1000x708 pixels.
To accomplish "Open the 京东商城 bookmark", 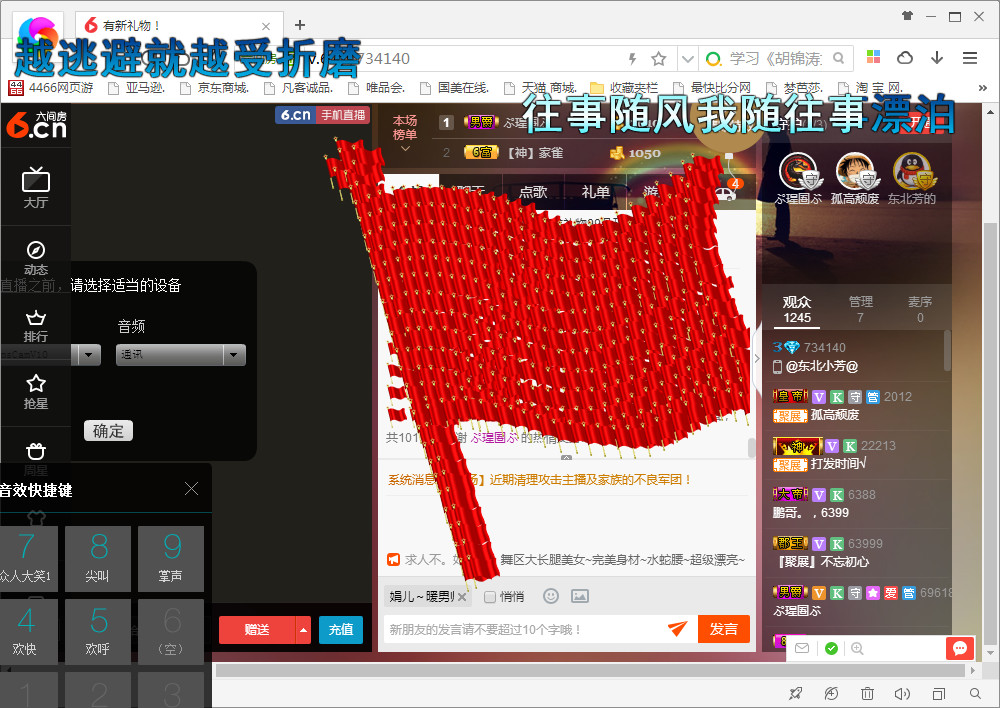I will coord(215,87).
